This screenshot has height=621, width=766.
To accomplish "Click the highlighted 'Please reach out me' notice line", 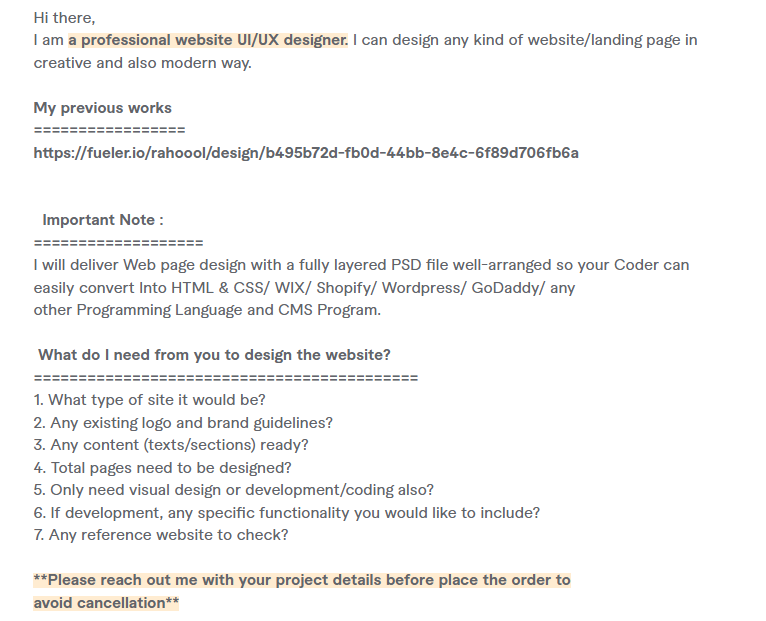I will [x=302, y=580].
